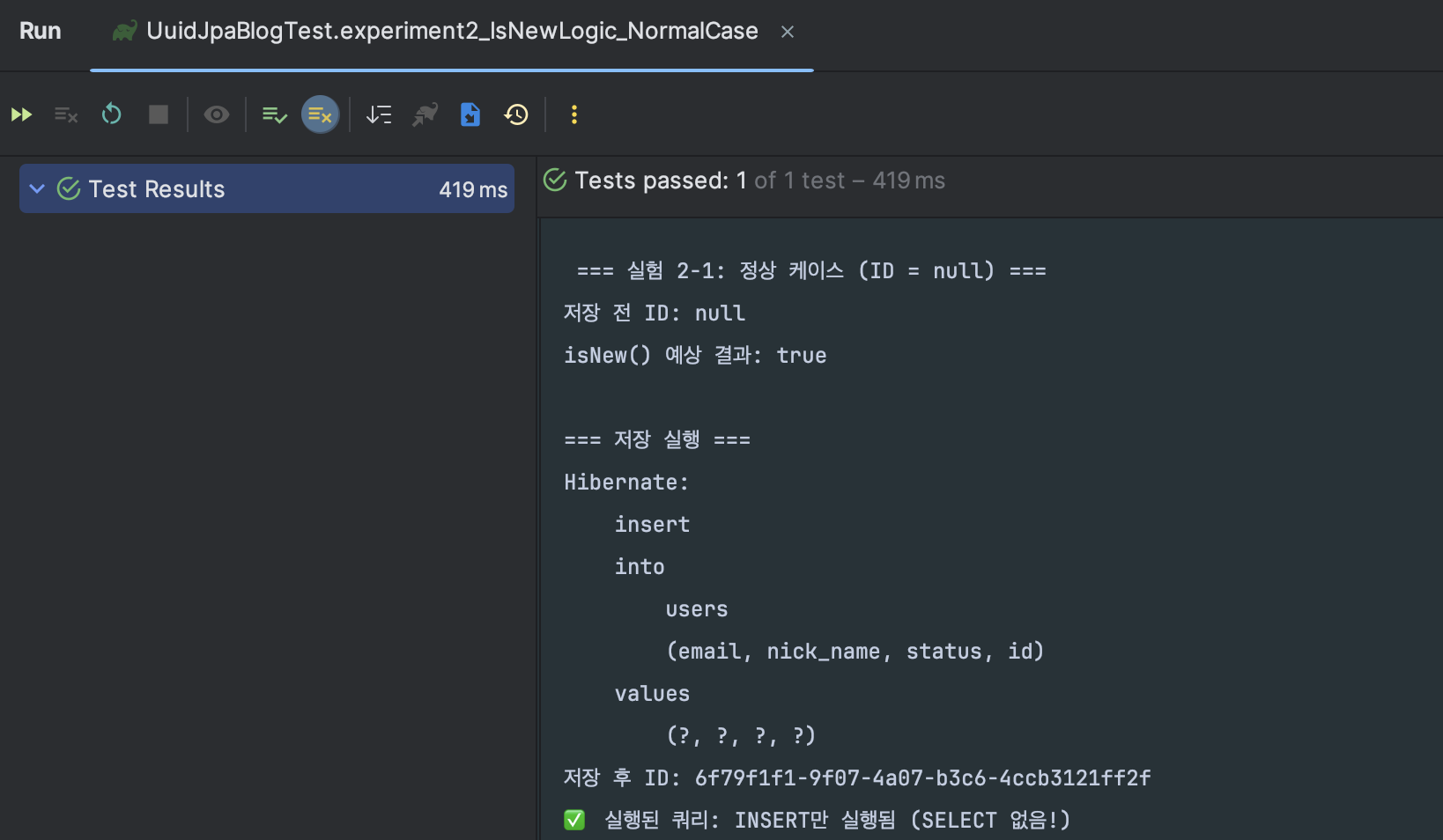Viewport: 1443px width, 840px height.
Task: Click the Gradle elephant toolbar icon
Action: [x=425, y=114]
